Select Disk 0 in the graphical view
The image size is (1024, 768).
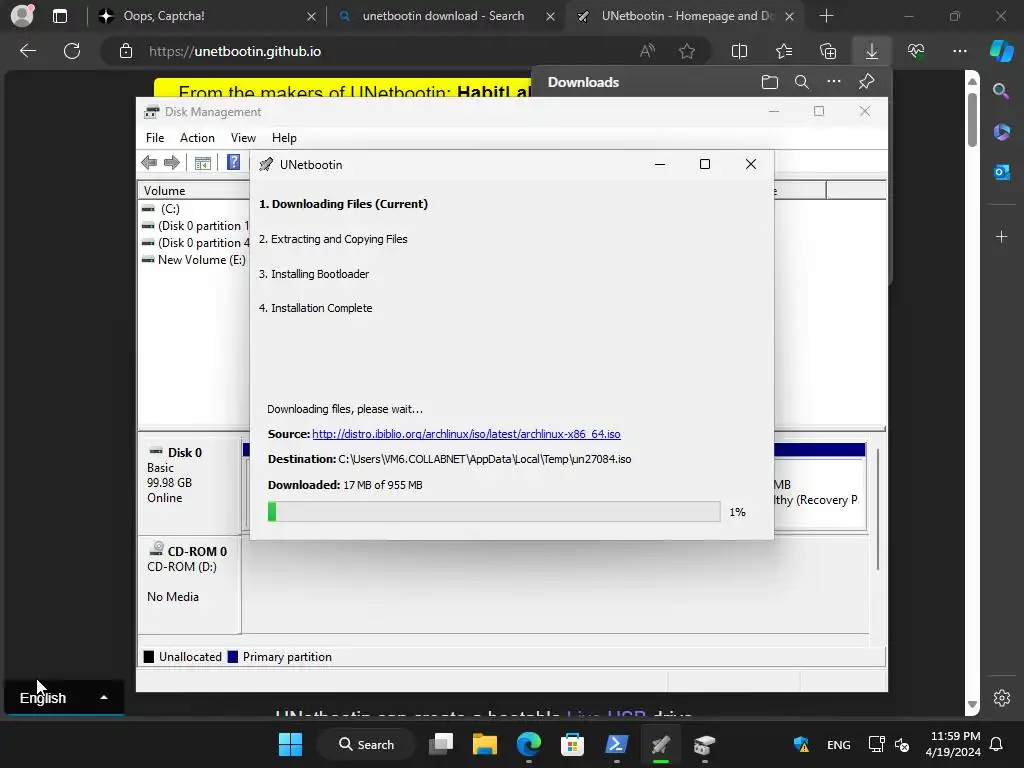click(189, 486)
